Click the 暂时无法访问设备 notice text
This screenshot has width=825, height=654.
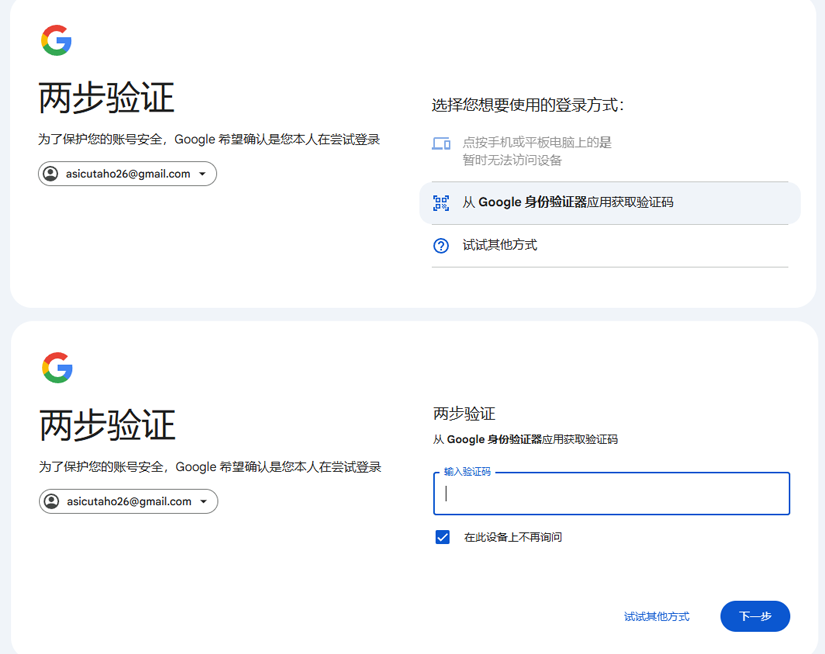pos(512,160)
